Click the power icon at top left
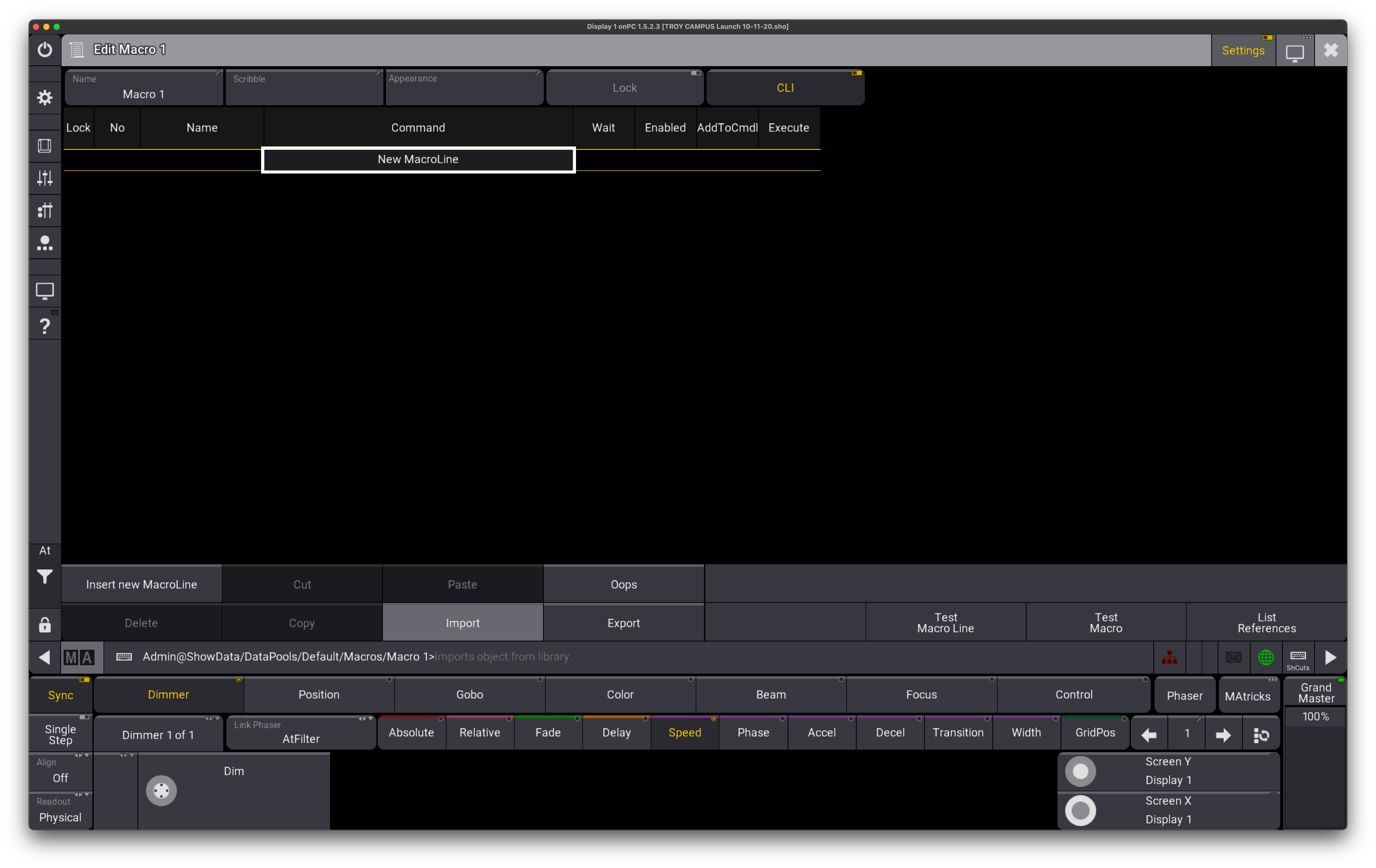This screenshot has width=1376, height=868. pyautogui.click(x=45, y=50)
